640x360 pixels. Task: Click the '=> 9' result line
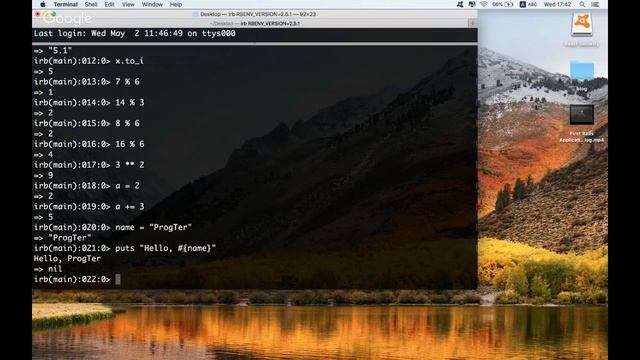(x=43, y=176)
